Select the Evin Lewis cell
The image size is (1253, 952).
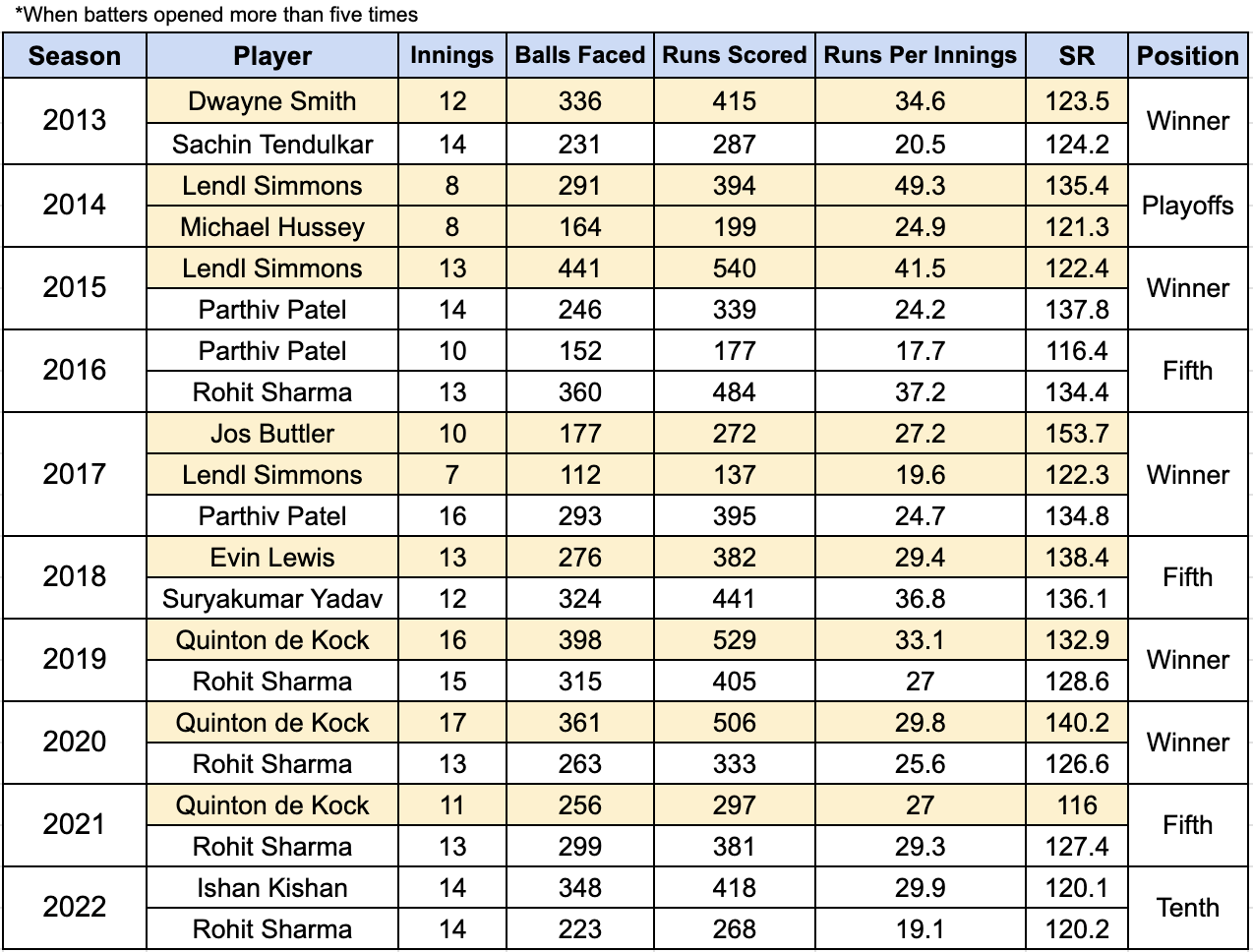pos(272,558)
